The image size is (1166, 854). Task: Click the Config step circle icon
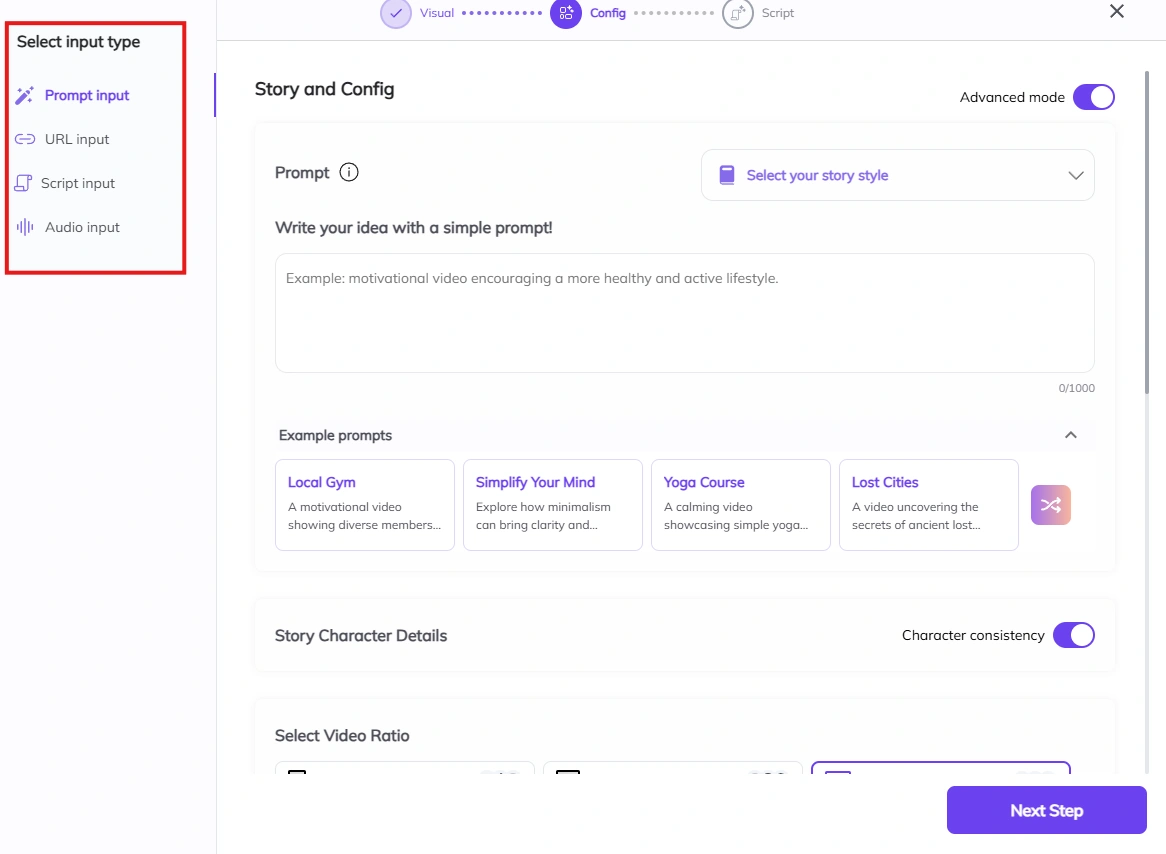pyautogui.click(x=566, y=13)
